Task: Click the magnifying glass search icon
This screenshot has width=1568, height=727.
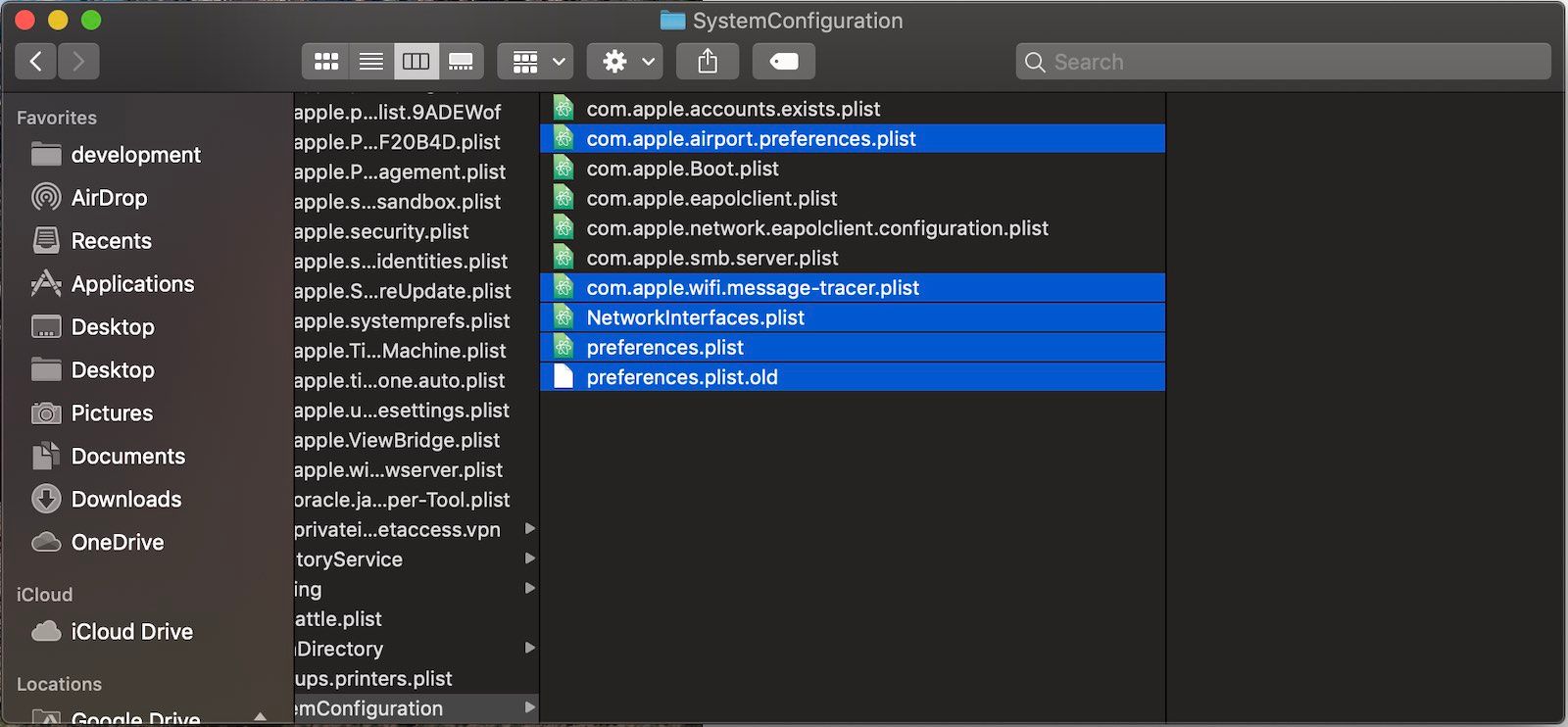Action: (1035, 62)
